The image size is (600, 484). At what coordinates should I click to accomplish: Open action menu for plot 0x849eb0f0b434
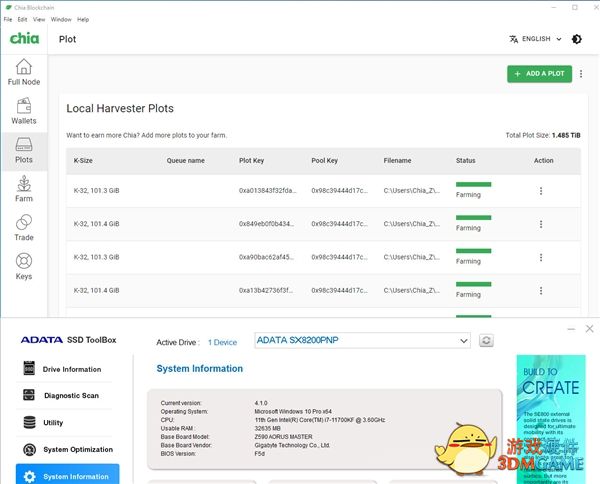click(541, 224)
